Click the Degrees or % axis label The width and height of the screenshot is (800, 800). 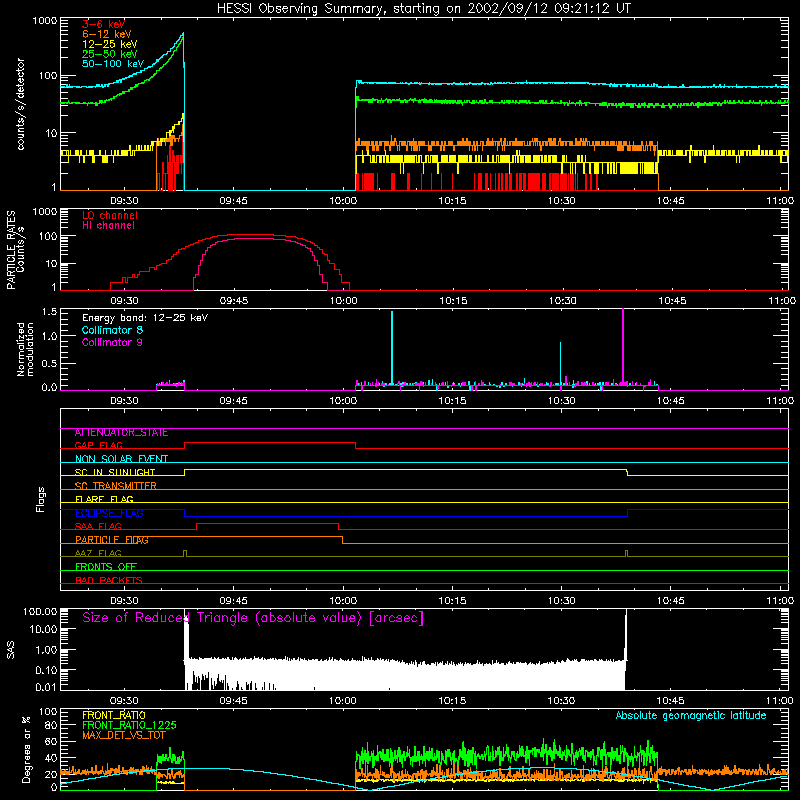point(26,749)
